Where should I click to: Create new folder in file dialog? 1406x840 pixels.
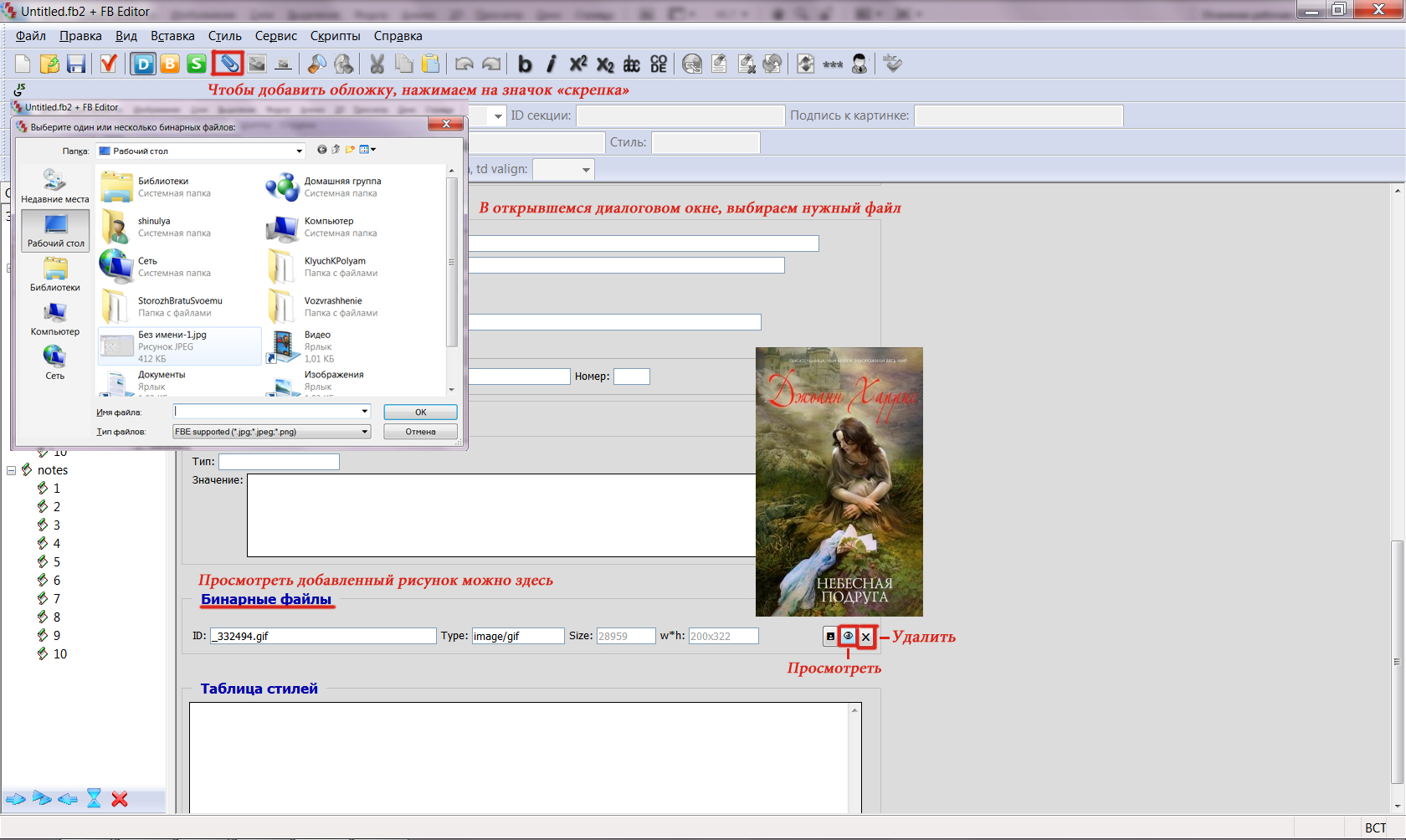[x=350, y=150]
